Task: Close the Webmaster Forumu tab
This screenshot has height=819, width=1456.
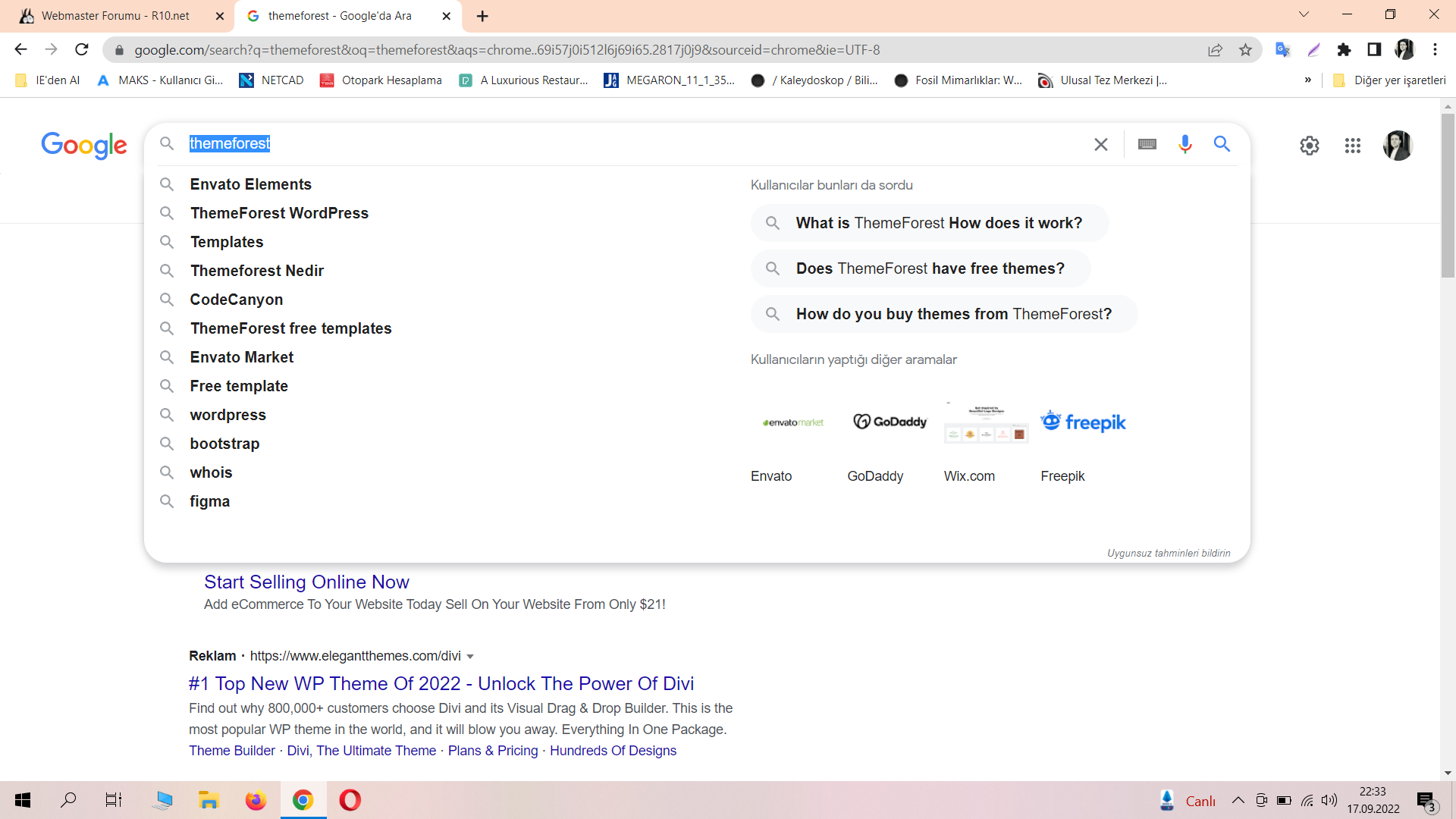Action: tap(220, 16)
